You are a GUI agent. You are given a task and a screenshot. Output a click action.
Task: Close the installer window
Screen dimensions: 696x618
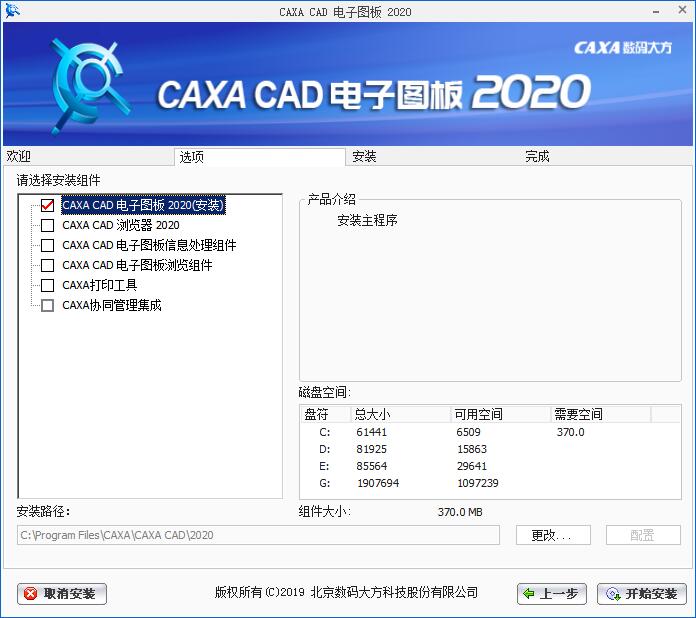pos(682,10)
